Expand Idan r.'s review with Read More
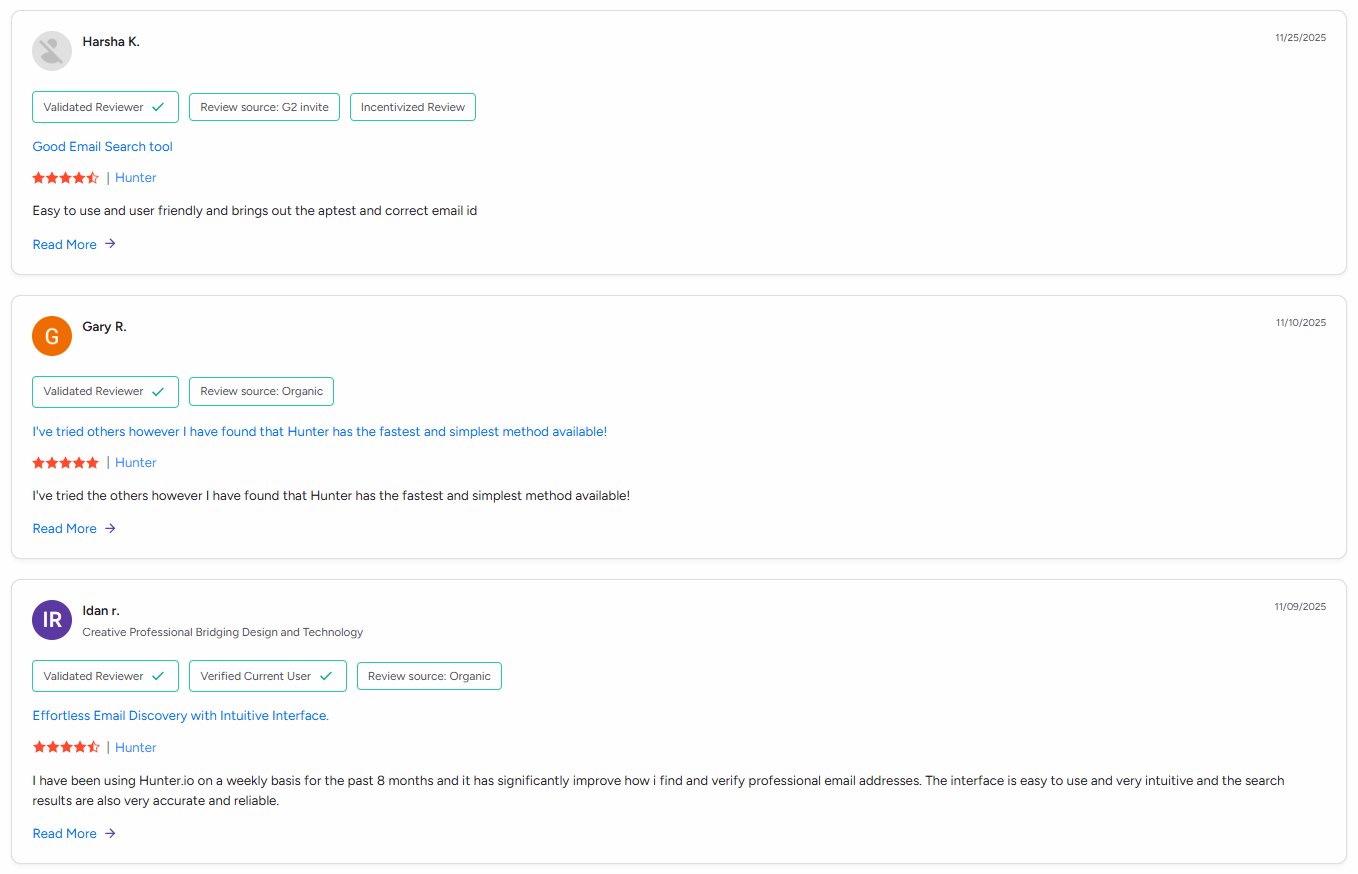 coord(65,834)
